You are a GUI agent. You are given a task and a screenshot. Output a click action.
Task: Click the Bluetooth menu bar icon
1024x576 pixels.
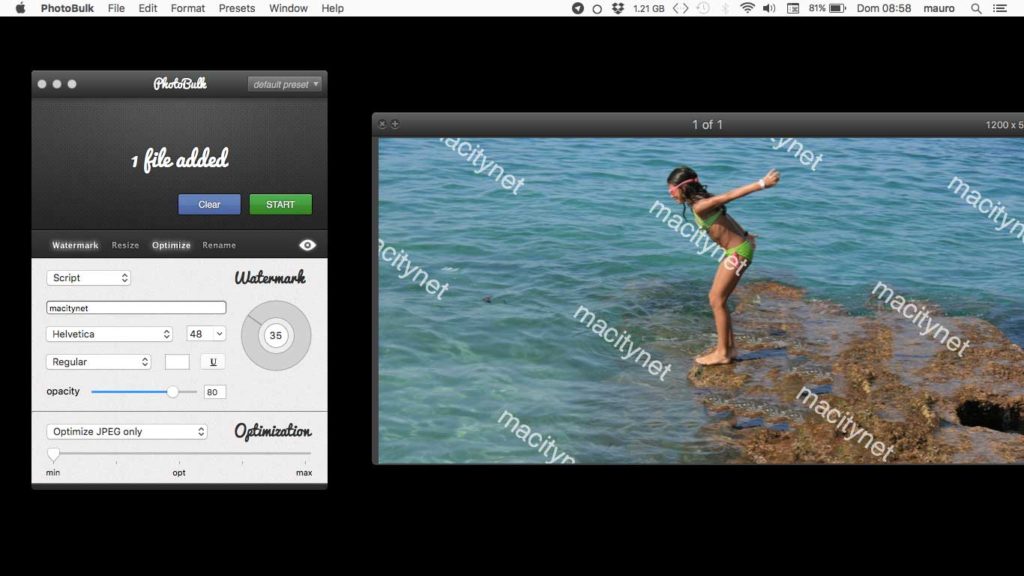[725, 8]
